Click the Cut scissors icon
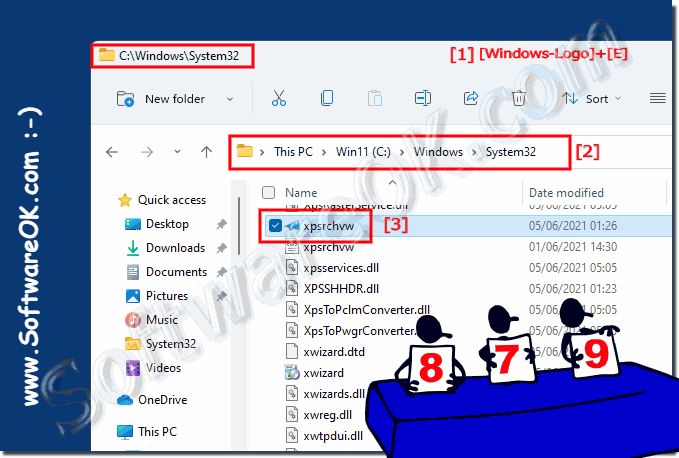This screenshot has height=458, width=679. (279, 98)
